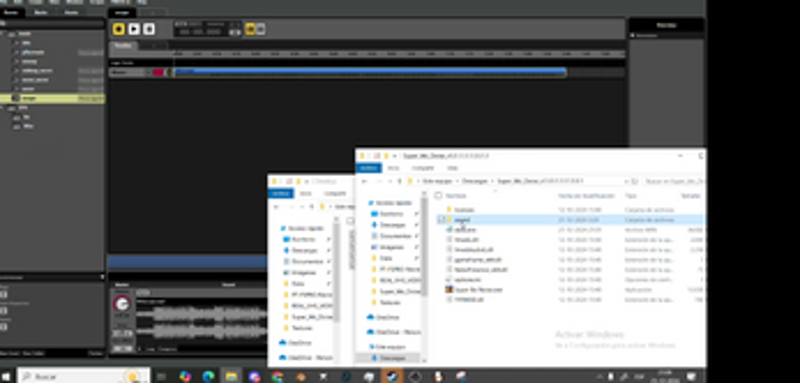
Task: Toggle checkbox of the highlighted folder row
Action: (x=441, y=219)
